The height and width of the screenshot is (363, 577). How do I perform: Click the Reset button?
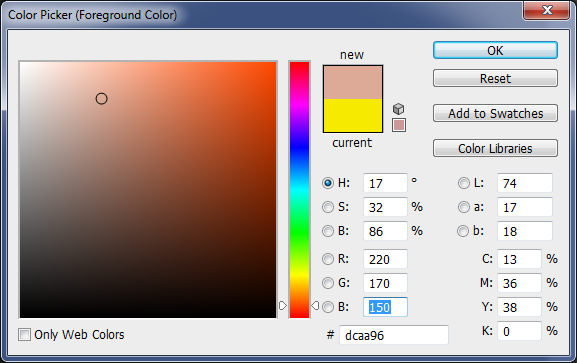[495, 78]
